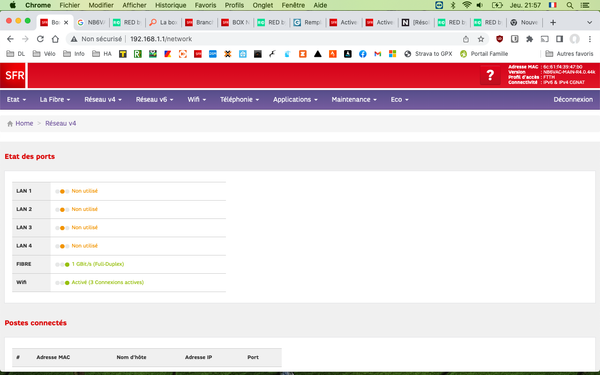Toggle the Chrome side panel icon
600x375 pixels.
[x=559, y=39]
